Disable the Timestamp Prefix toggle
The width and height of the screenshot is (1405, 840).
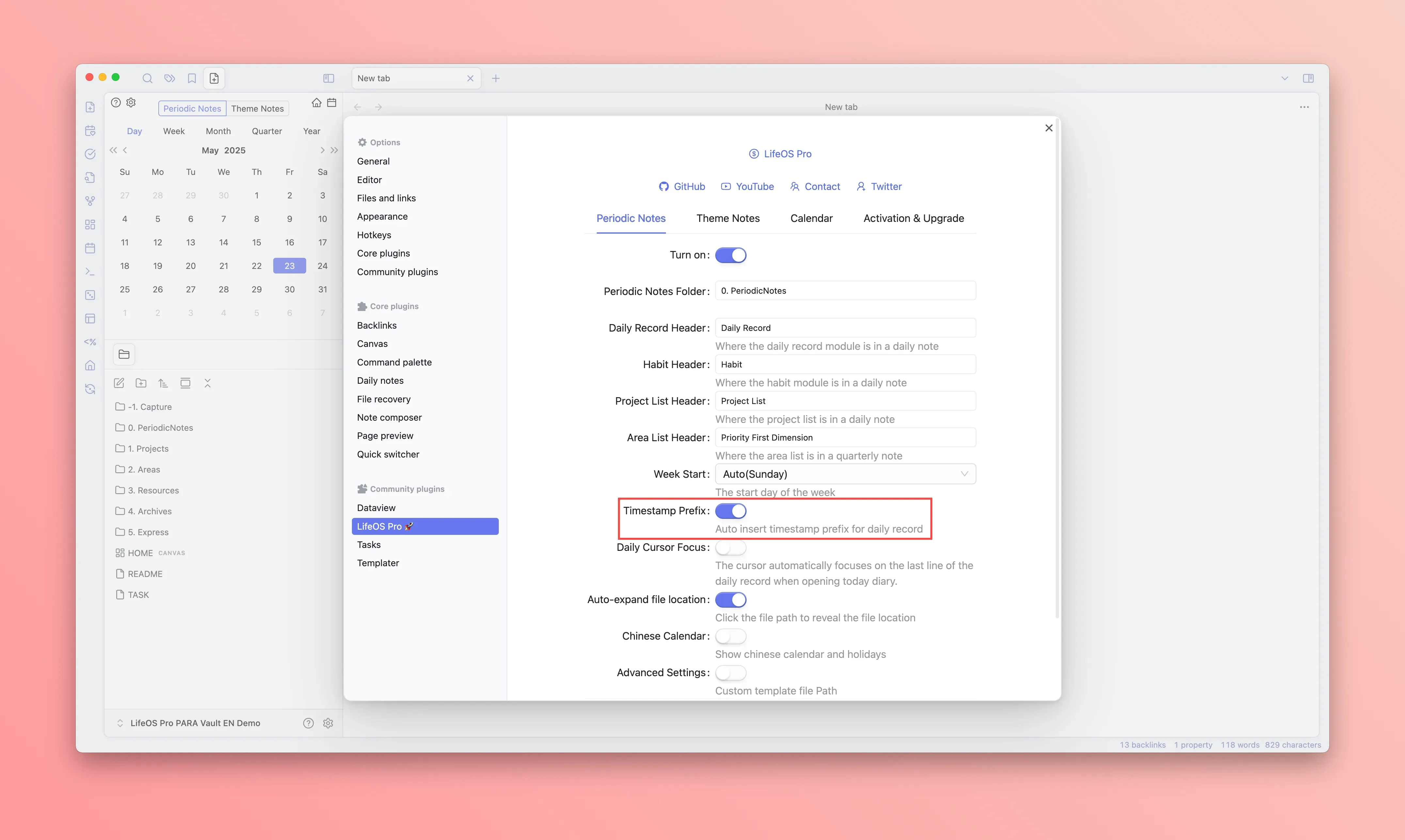pyautogui.click(x=730, y=511)
